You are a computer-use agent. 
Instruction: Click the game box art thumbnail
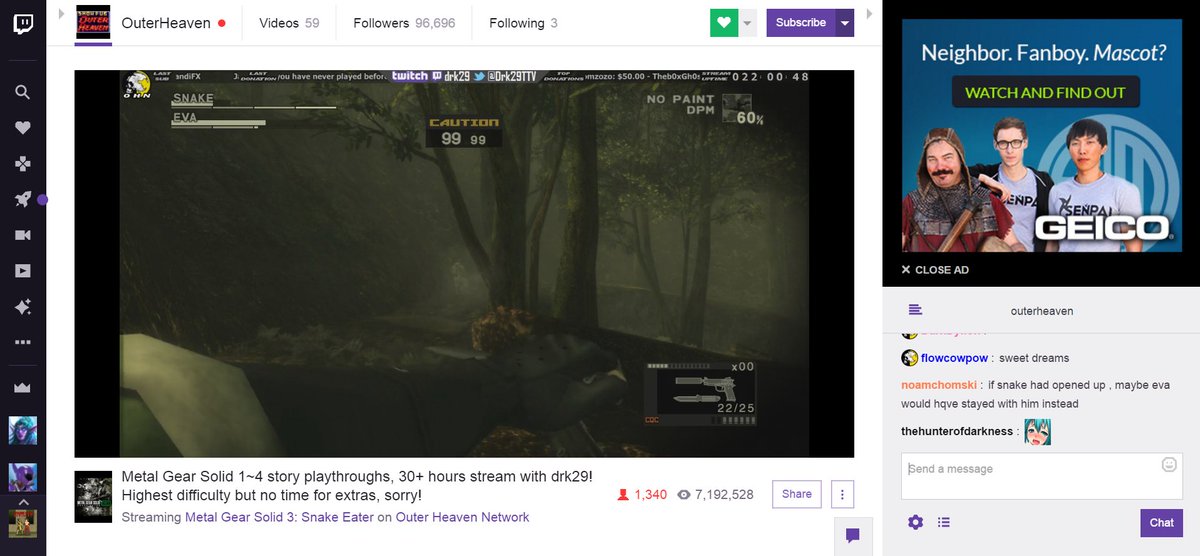tap(93, 497)
